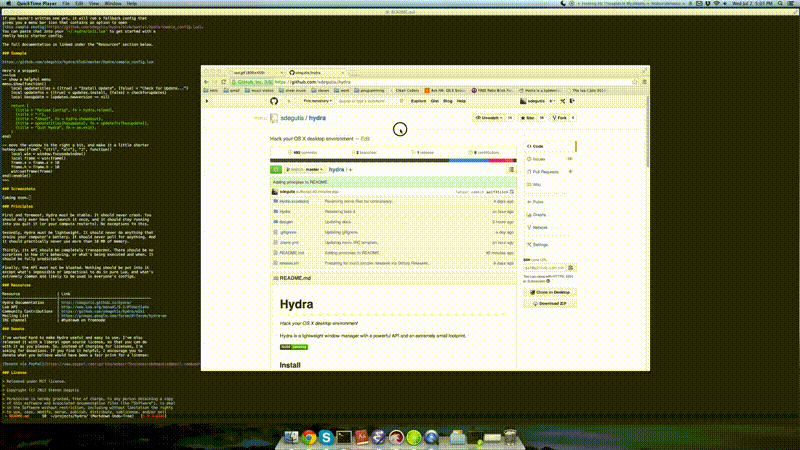
Task: Click the GitHub octocat logo
Action: pos(274,101)
